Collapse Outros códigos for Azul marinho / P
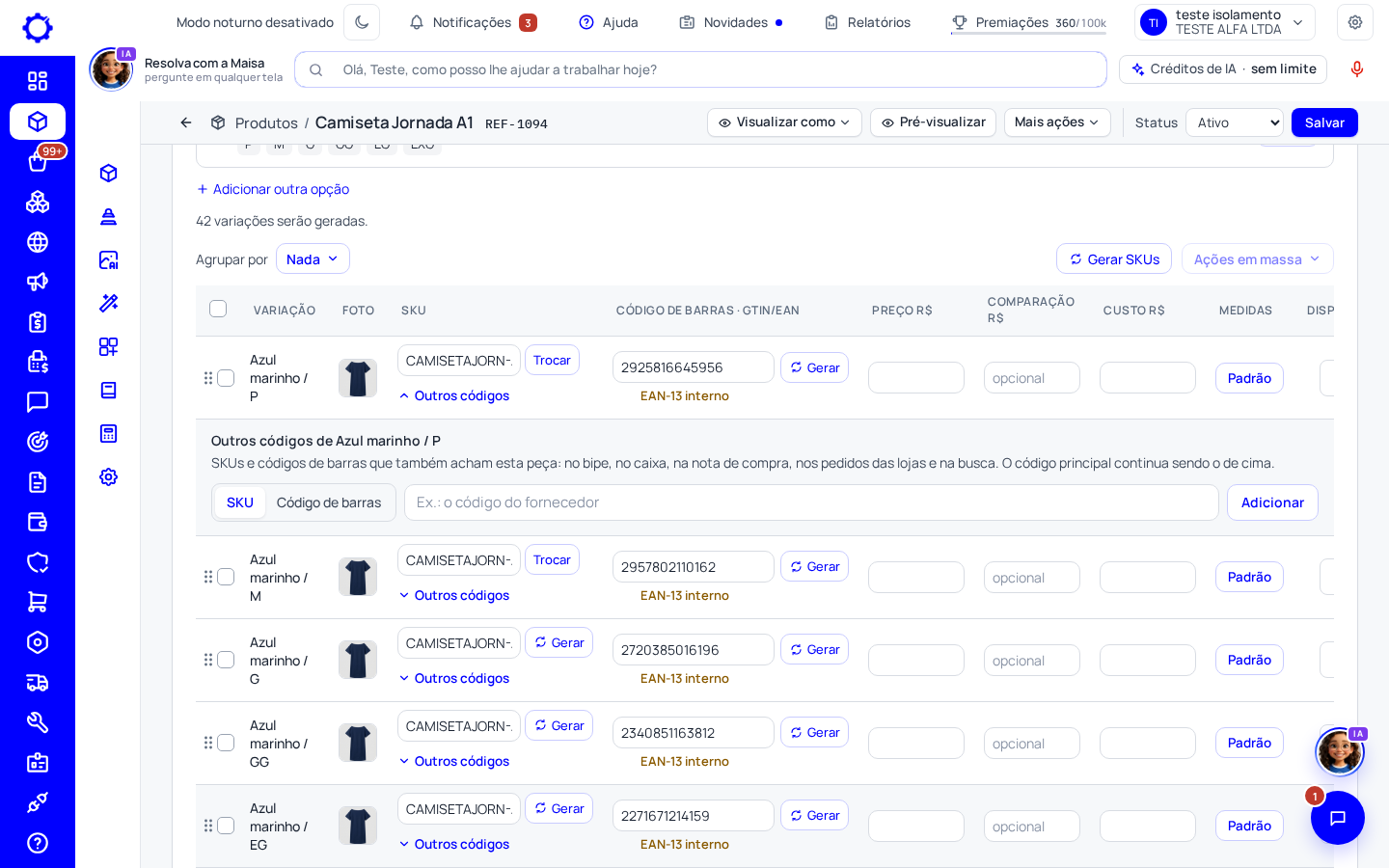 (x=454, y=395)
